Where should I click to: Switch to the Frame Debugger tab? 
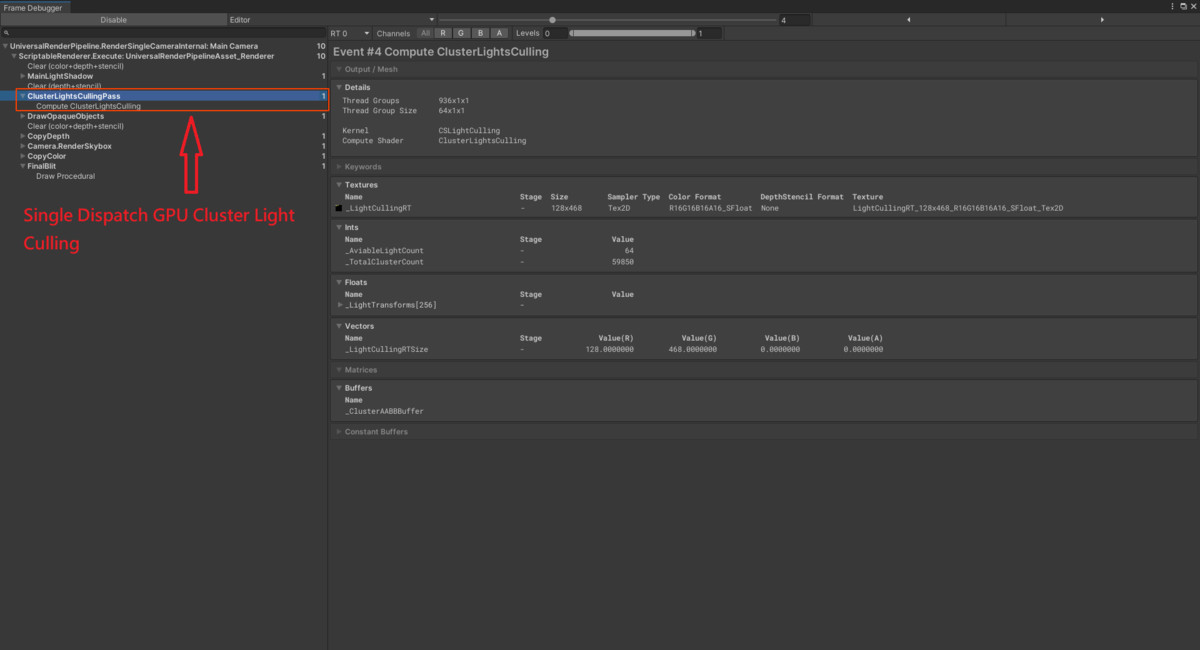tap(33, 7)
